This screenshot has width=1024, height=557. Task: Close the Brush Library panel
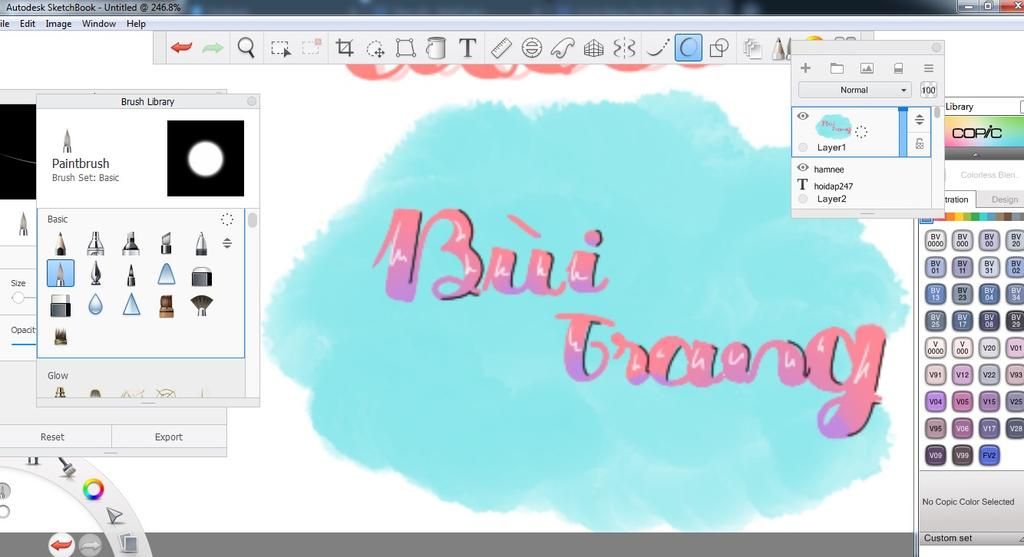(251, 101)
